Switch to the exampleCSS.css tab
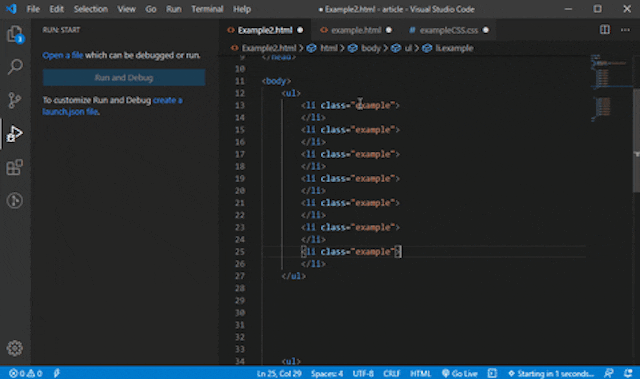Viewport: 640px width, 379px height. [x=449, y=30]
